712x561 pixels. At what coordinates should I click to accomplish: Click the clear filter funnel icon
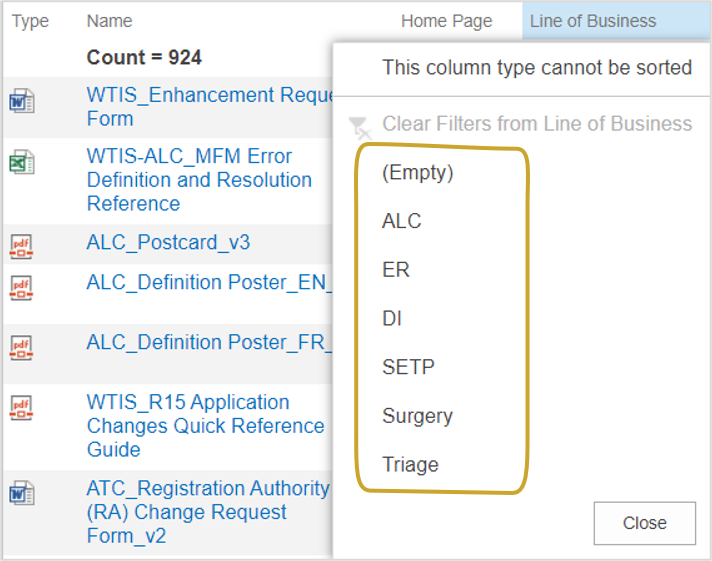360,128
